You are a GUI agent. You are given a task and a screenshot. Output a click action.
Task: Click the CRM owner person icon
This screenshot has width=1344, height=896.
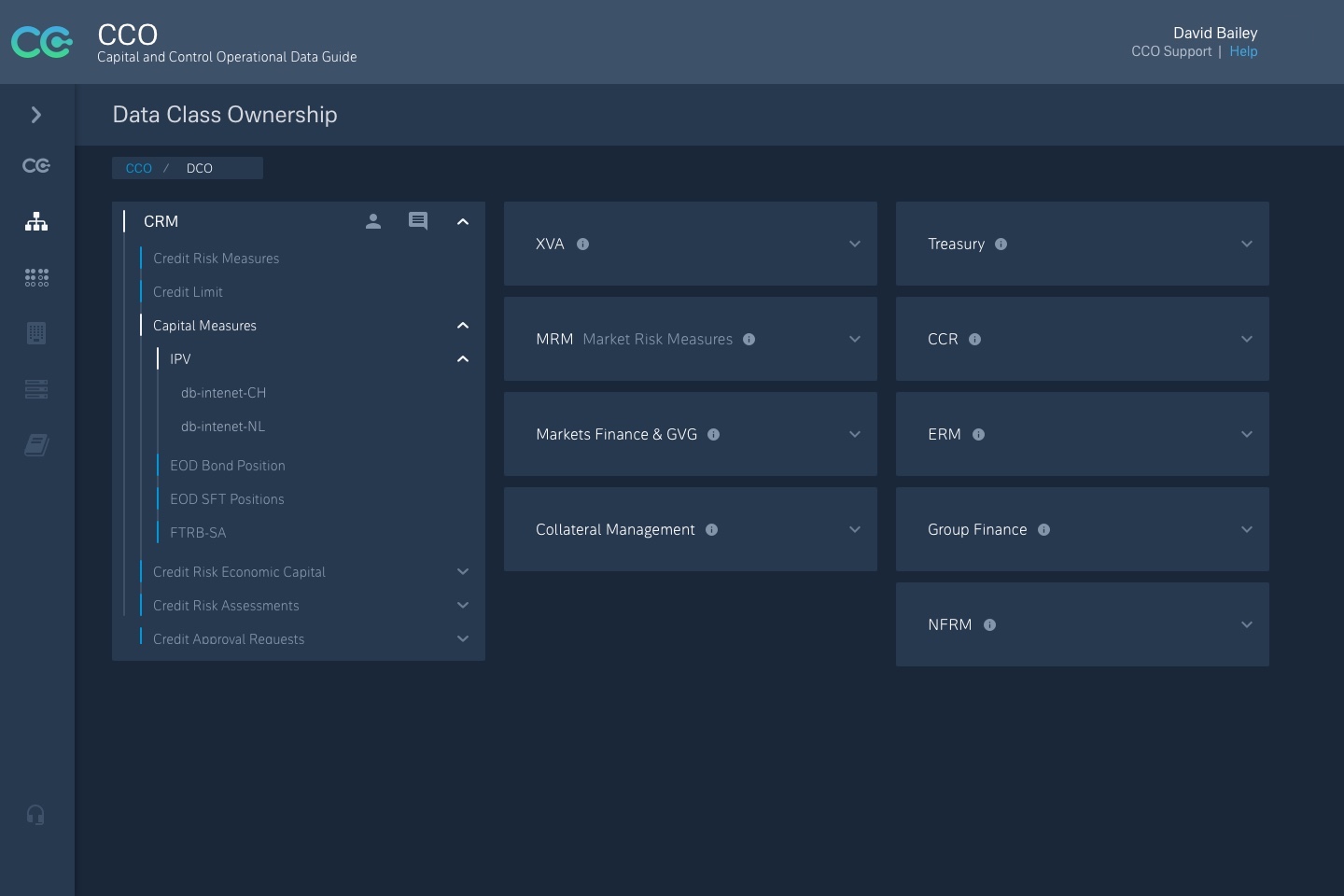tap(373, 221)
